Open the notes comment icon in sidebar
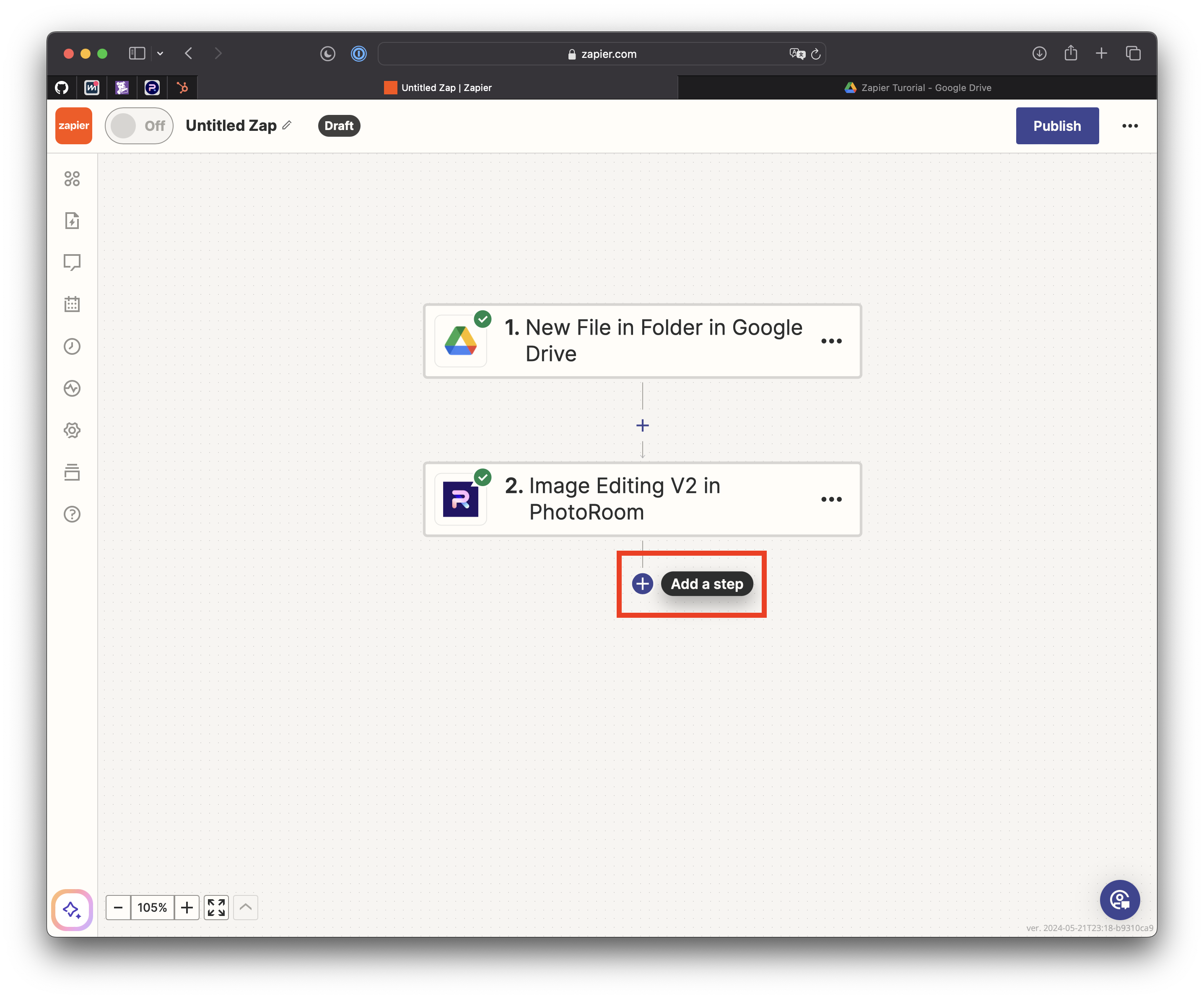The width and height of the screenshot is (1204, 999). pyautogui.click(x=72, y=263)
